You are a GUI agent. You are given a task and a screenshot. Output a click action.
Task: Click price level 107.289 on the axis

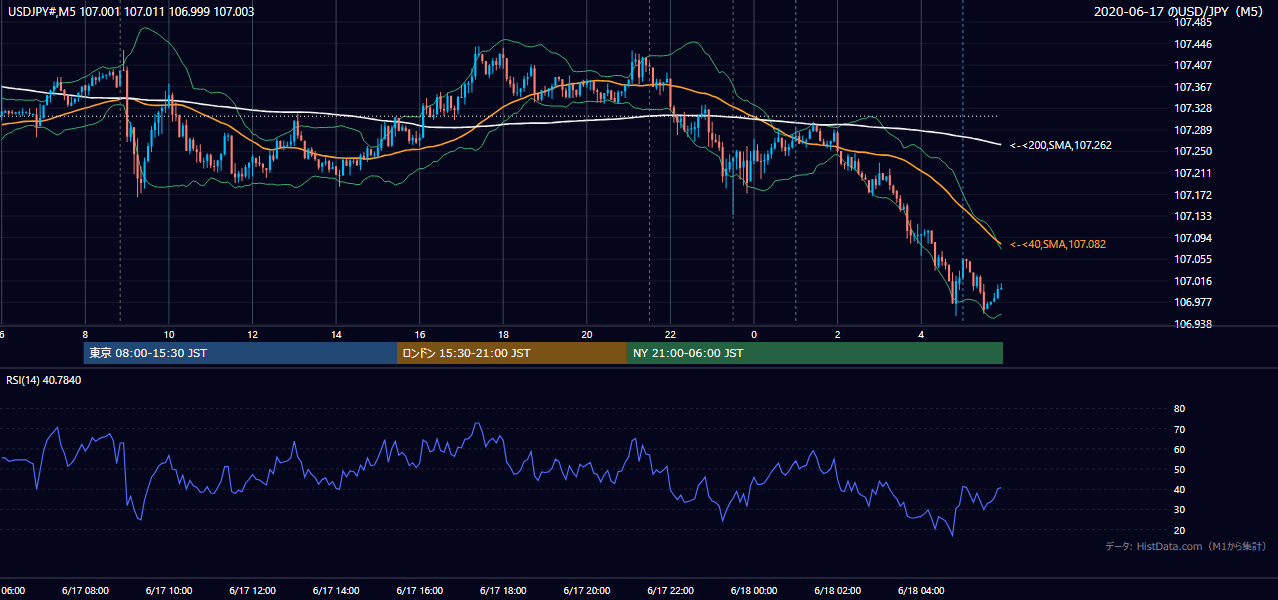(x=1191, y=130)
